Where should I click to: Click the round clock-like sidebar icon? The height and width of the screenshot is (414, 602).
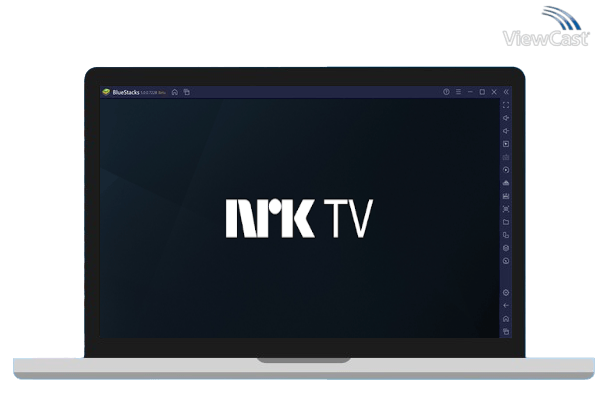[x=506, y=261]
